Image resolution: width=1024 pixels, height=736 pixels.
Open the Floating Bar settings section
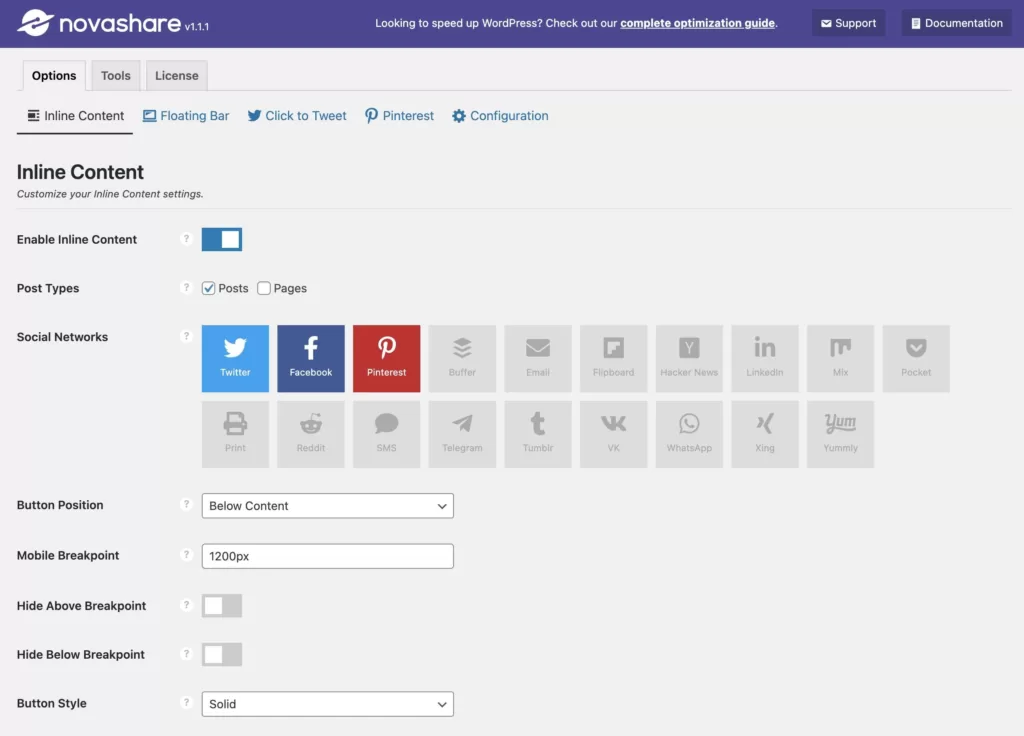point(186,116)
